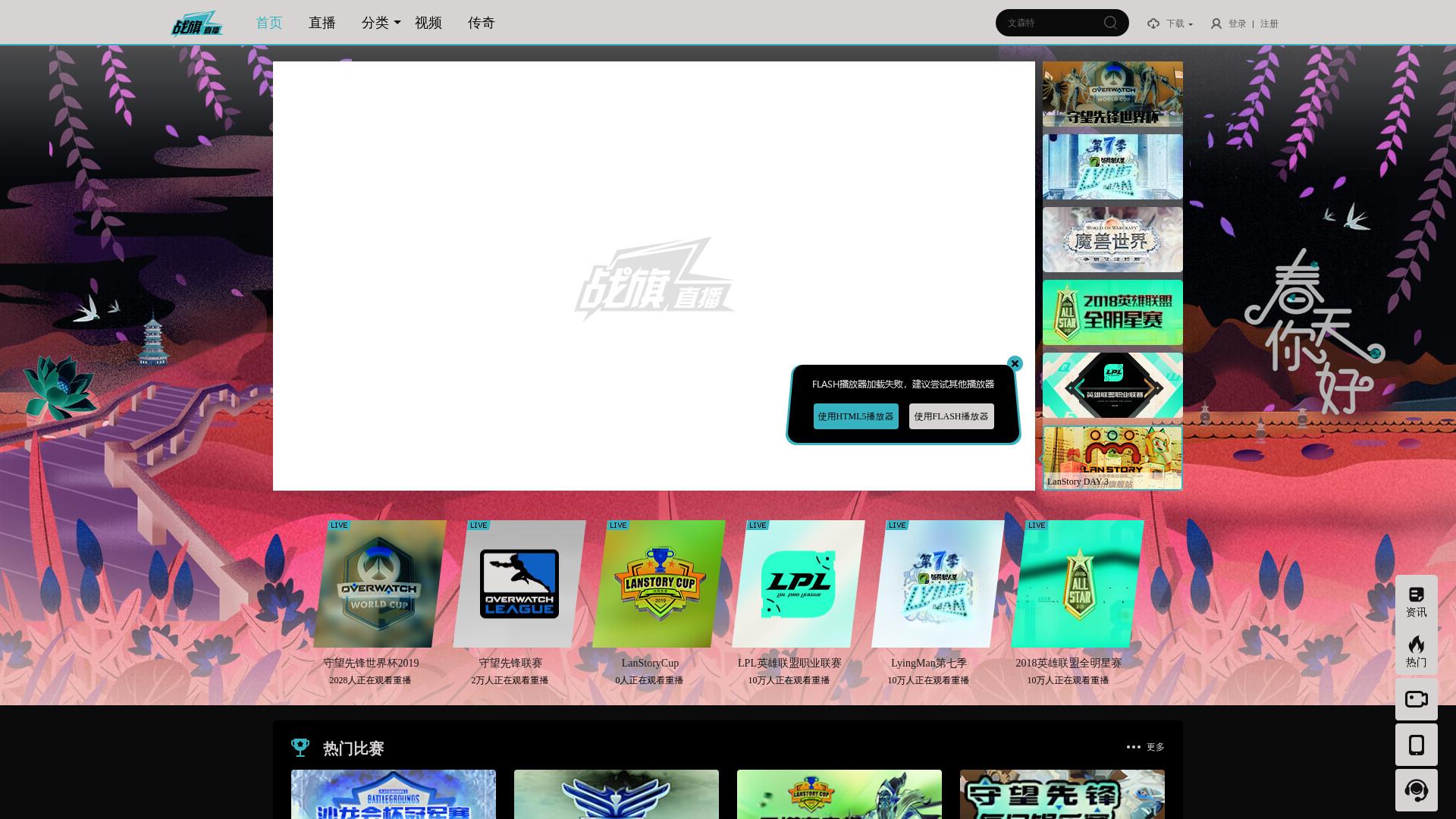Click the 登录 login link
1456x819 pixels.
(x=1238, y=24)
